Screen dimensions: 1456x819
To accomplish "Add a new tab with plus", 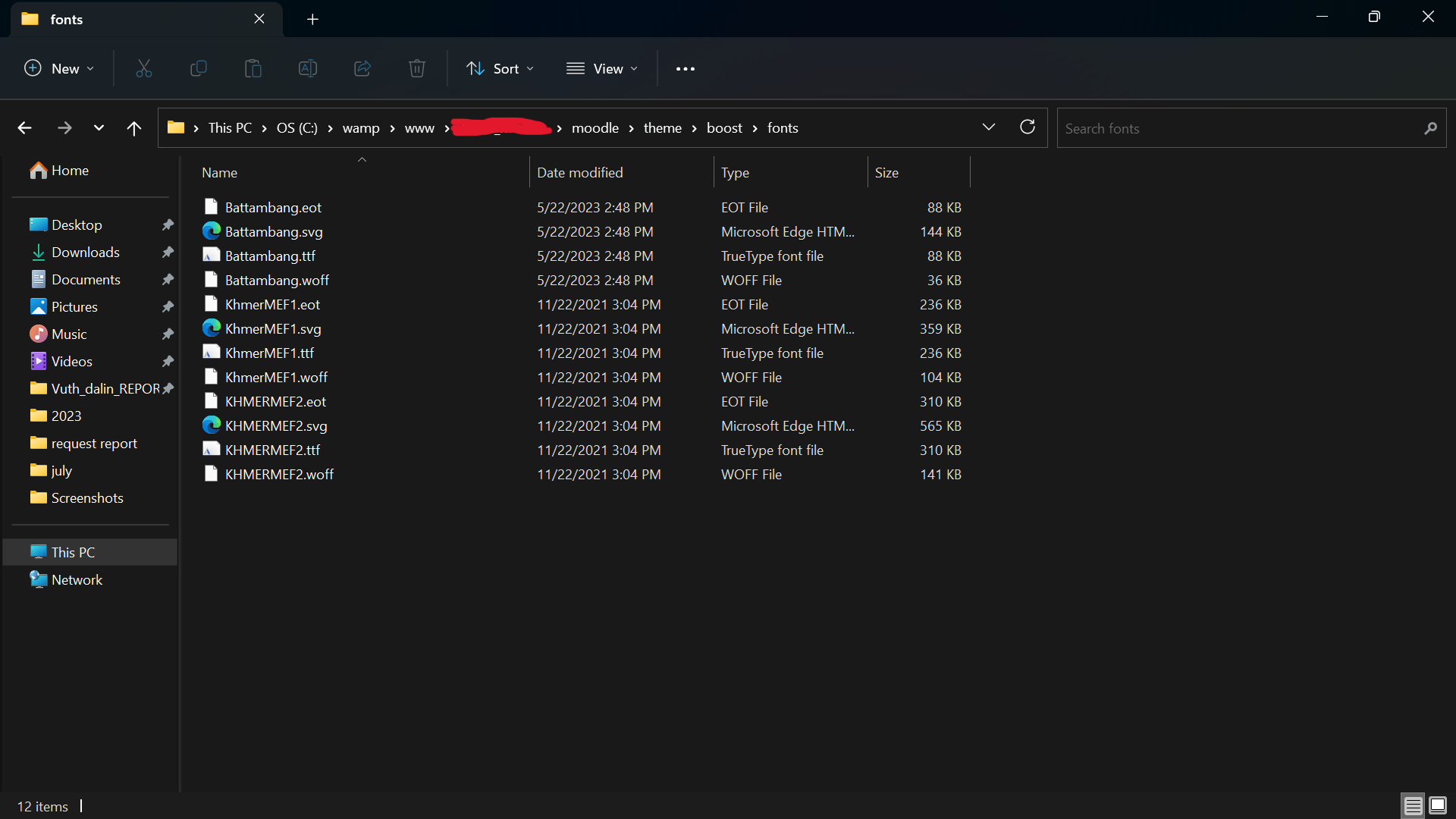I will point(312,19).
